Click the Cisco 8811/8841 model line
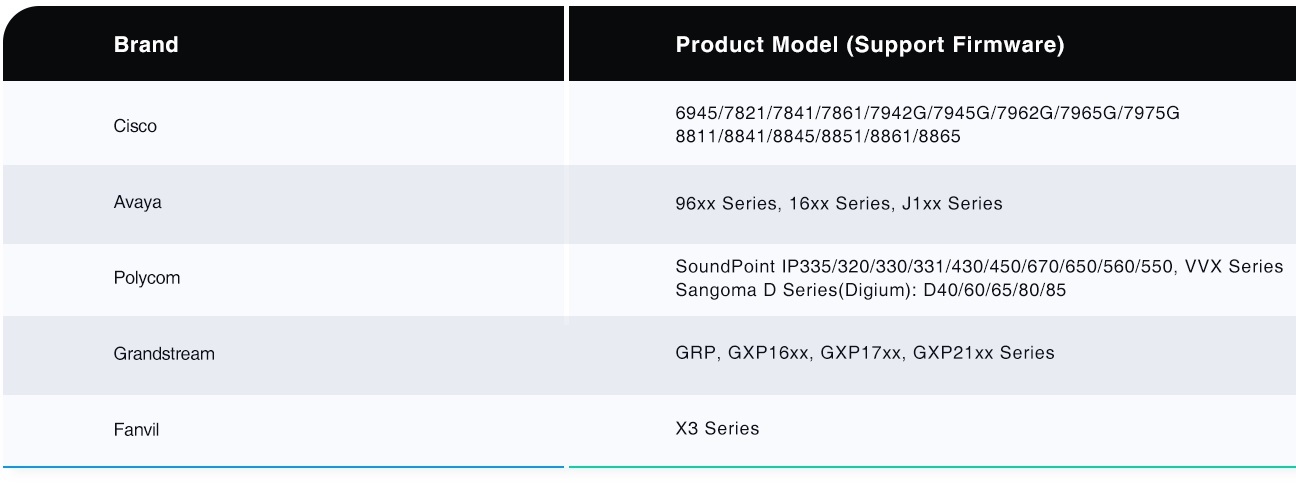 pos(817,136)
